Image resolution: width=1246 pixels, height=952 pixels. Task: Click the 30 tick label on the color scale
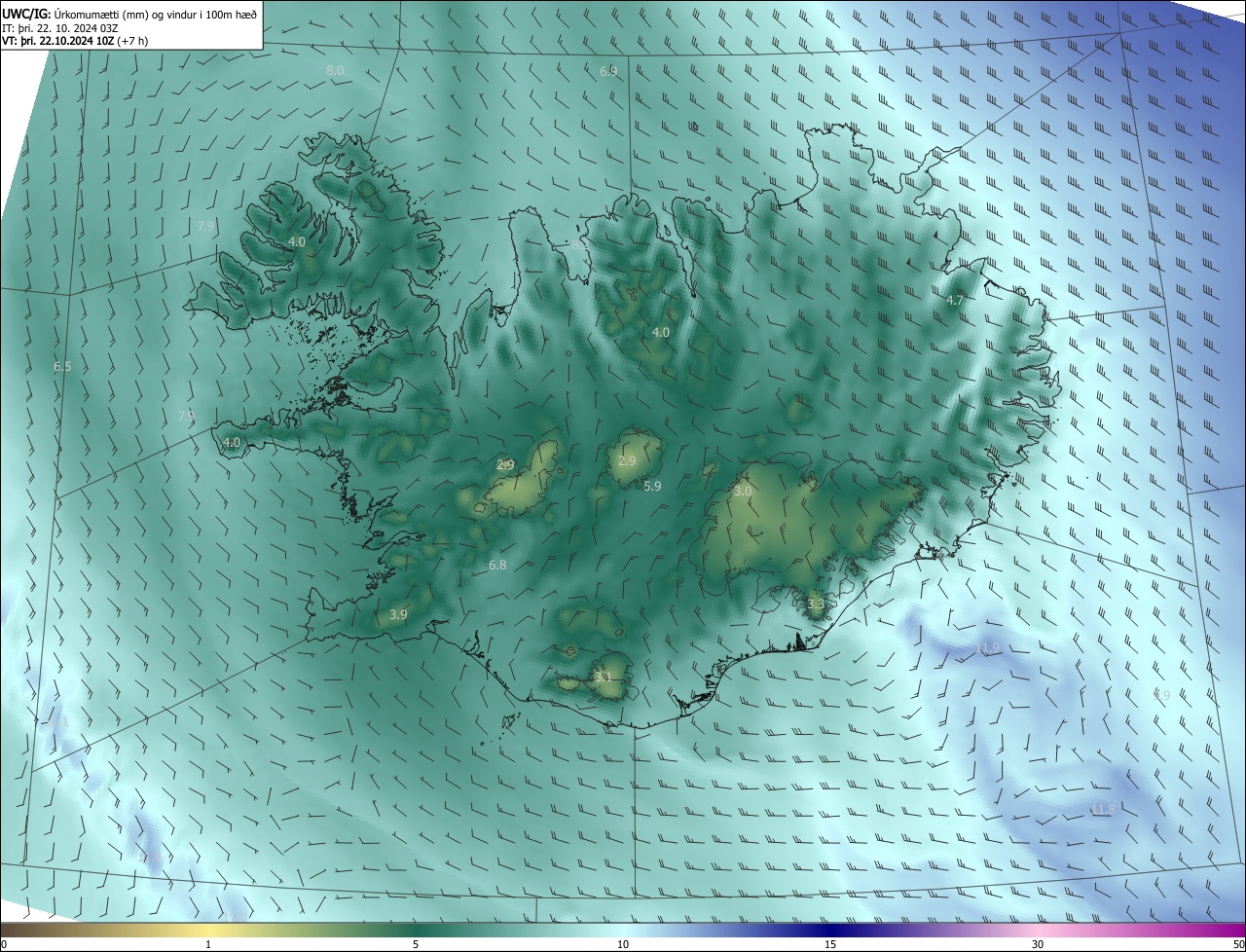(x=1038, y=945)
